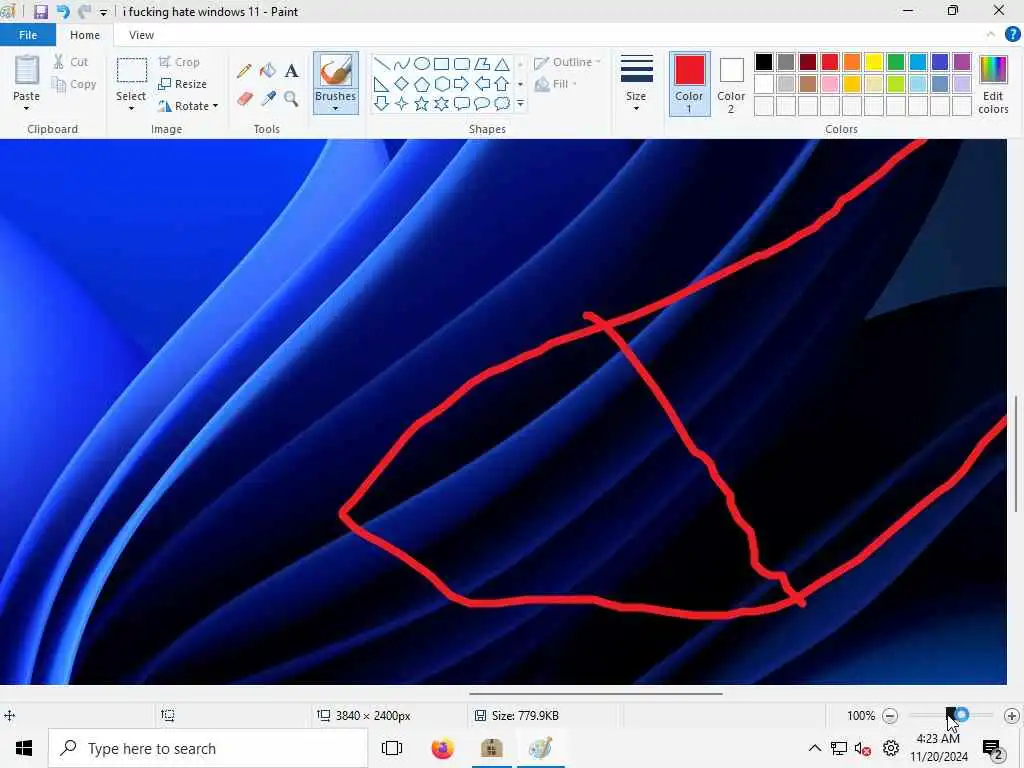Screen dimensions: 1024x768
Task: Switch to the Home ribbon tab
Action: pyautogui.click(x=85, y=35)
